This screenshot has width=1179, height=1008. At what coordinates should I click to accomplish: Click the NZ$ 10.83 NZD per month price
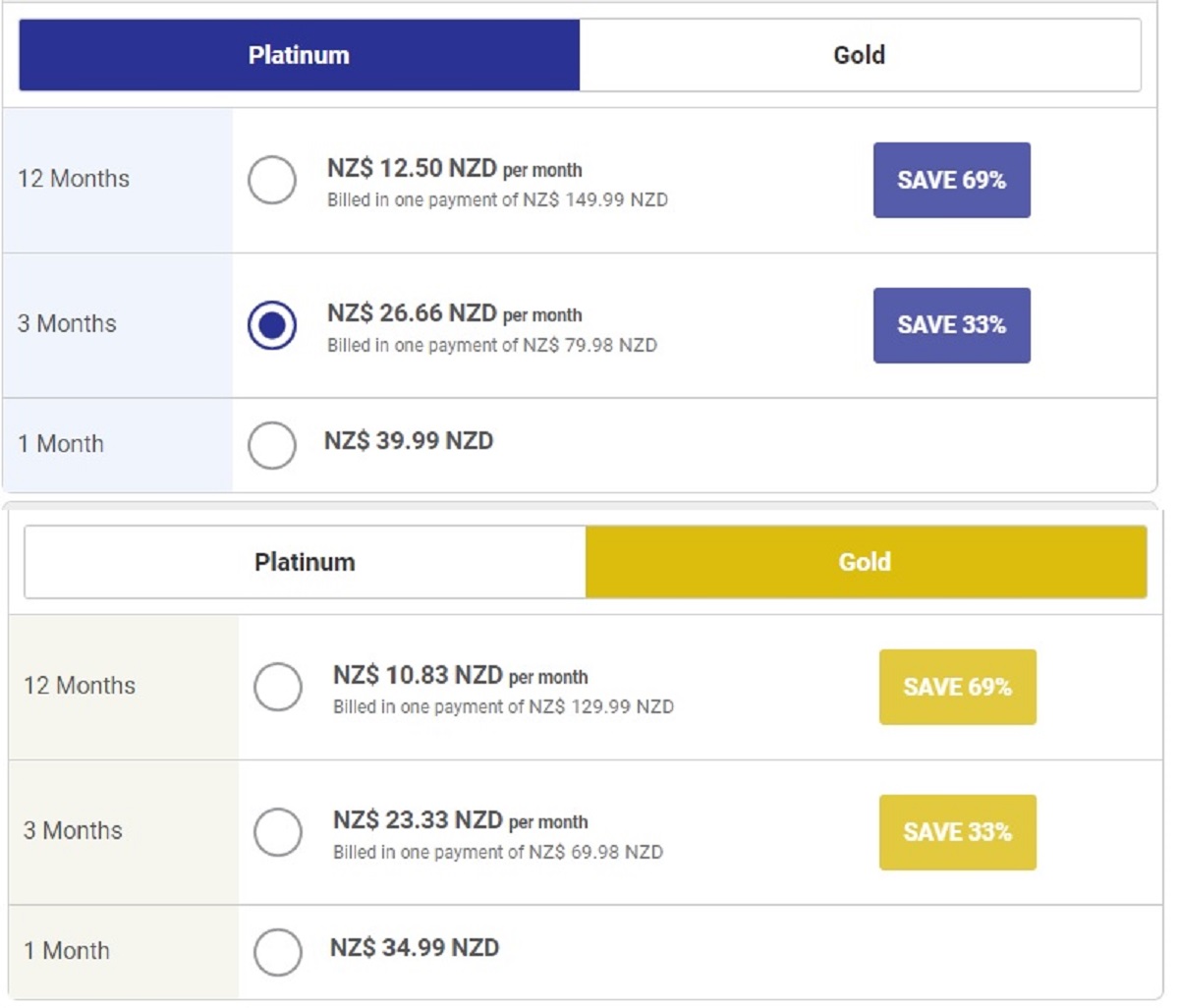point(460,676)
